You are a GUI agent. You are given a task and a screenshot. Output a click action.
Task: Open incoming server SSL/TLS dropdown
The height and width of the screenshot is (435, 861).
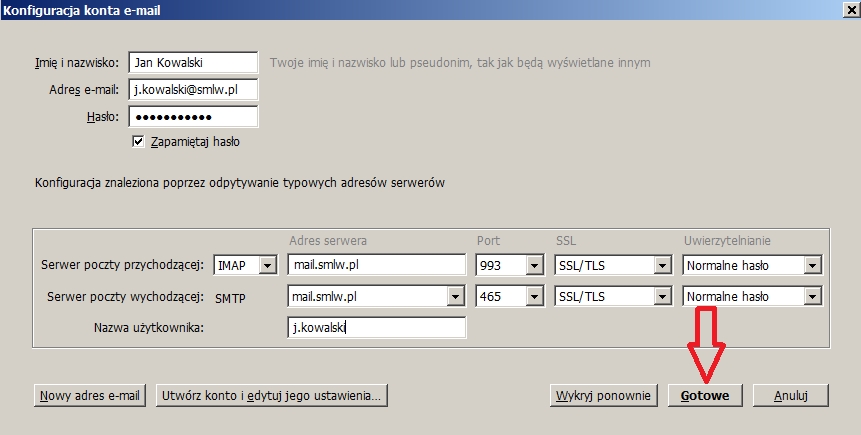(661, 266)
